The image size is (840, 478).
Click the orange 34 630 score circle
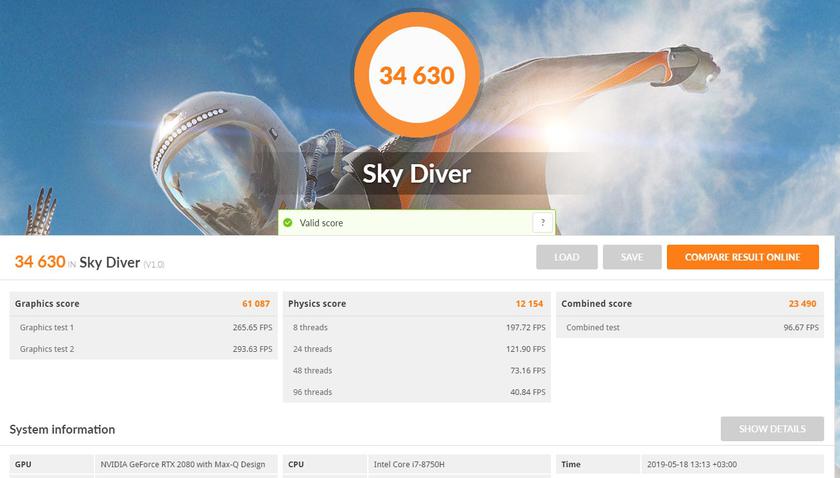click(x=416, y=75)
